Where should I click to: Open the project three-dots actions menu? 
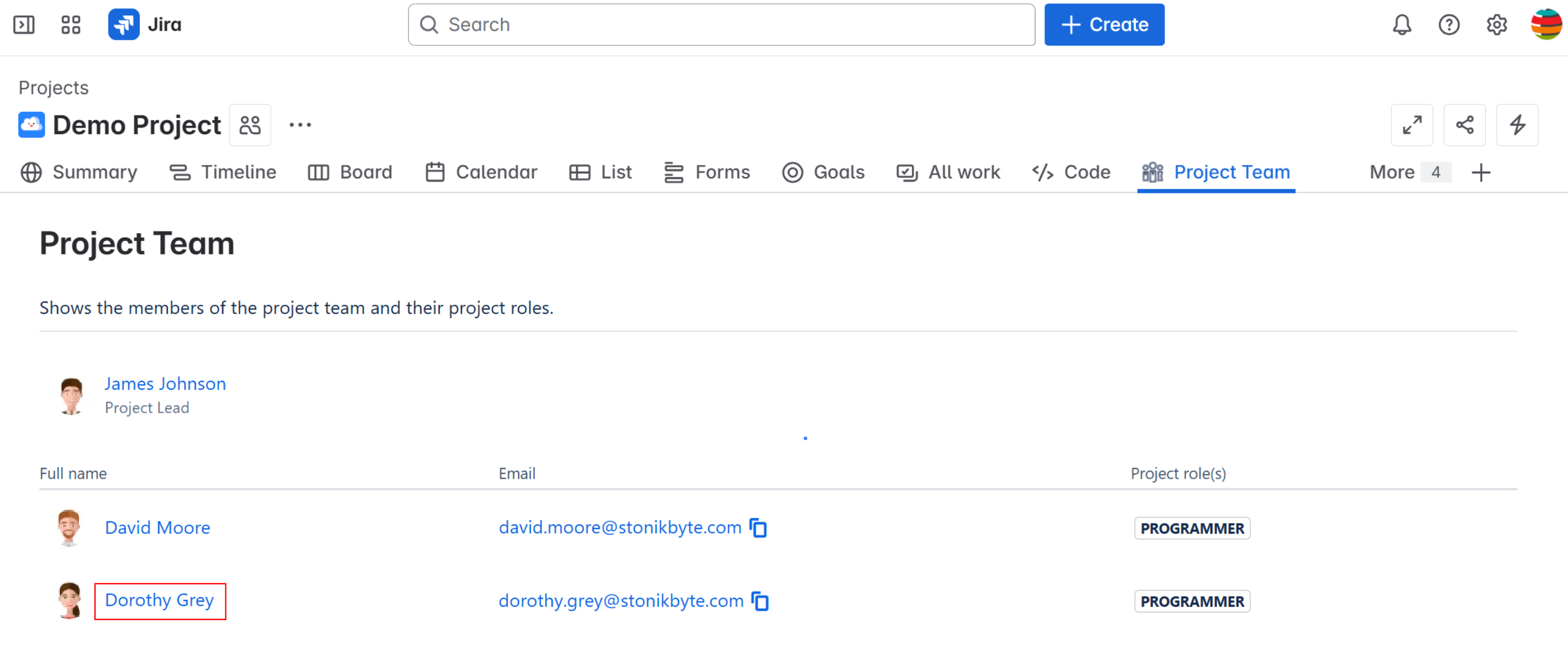click(x=300, y=125)
